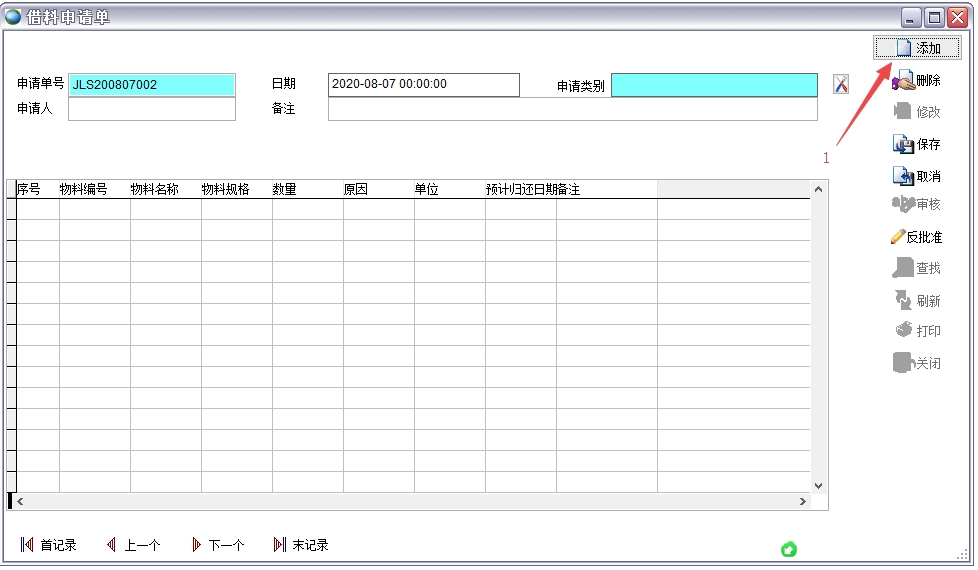Click the 审核 (Audit) button
The width and height of the screenshot is (978, 570).
click(x=917, y=204)
